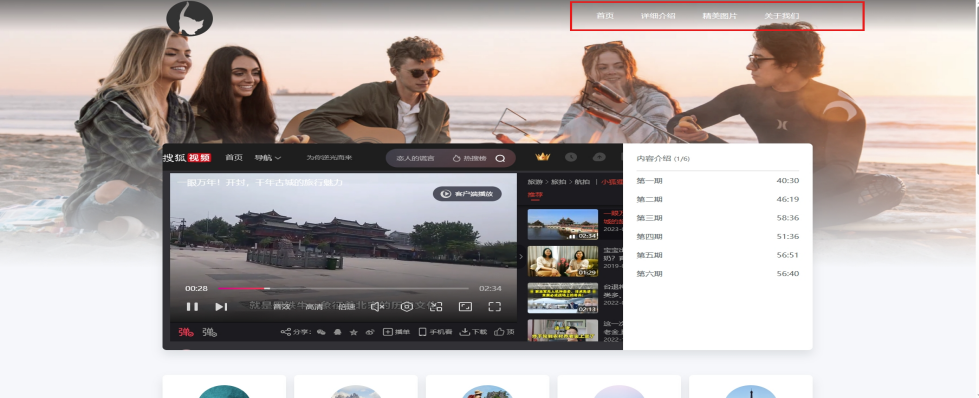This screenshot has width=979, height=398.
Task: Enter fullscreen mode in the player
Action: tap(494, 307)
